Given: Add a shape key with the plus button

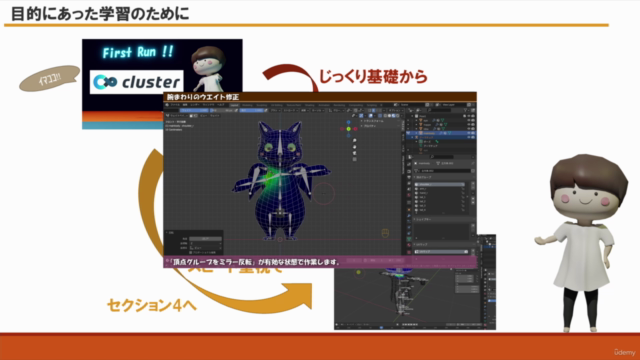Looking at the screenshot, I should point(473,225).
